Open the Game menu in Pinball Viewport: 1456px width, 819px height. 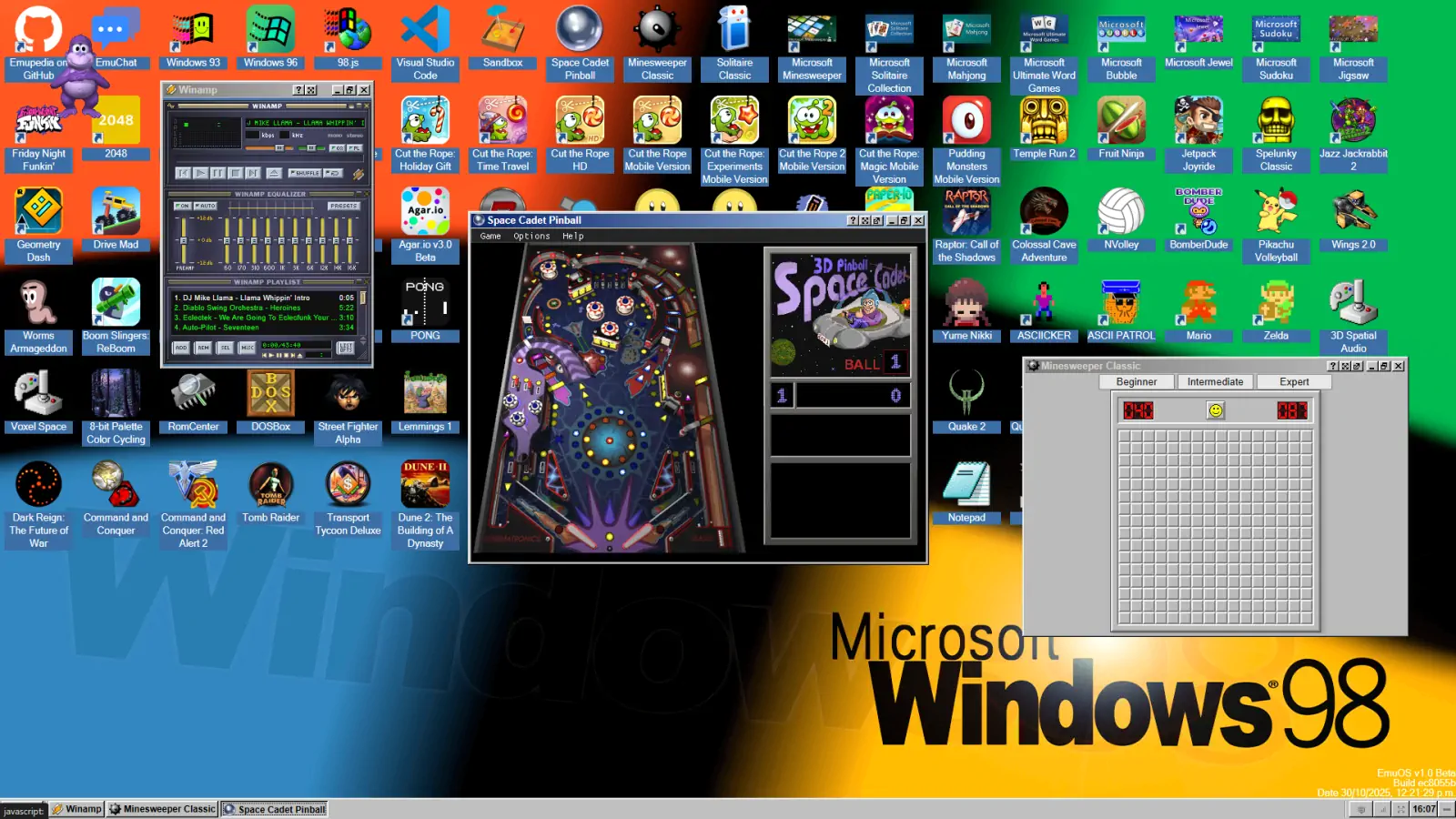pos(490,236)
